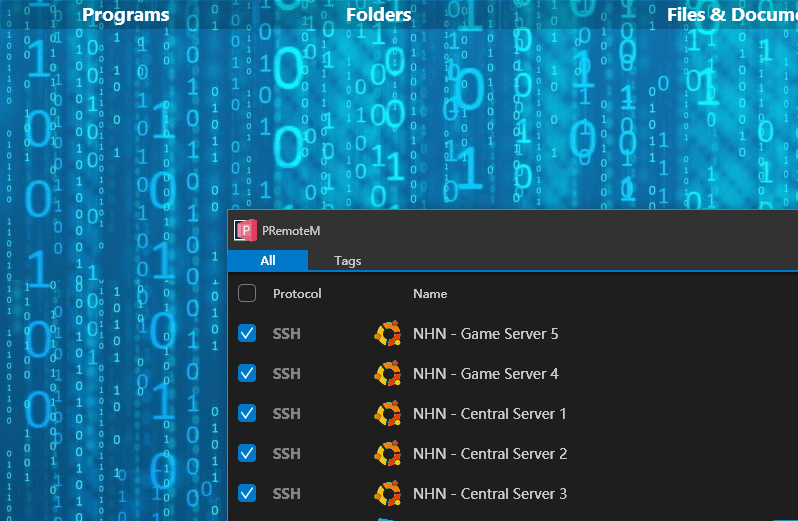The width and height of the screenshot is (798, 521).
Task: Sort by the Name column header
Action: [x=430, y=294]
